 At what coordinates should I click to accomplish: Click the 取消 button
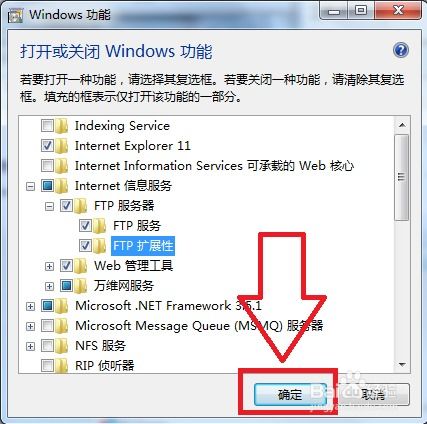[374, 395]
